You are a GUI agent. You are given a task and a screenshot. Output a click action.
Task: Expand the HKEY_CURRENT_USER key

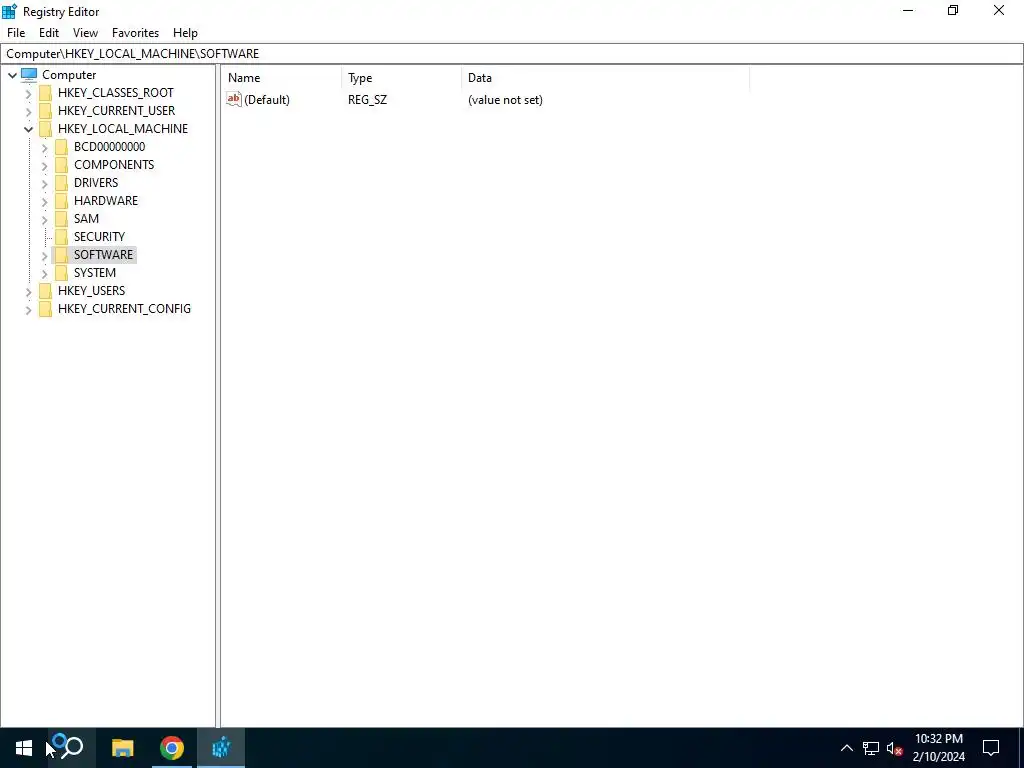tap(28, 111)
